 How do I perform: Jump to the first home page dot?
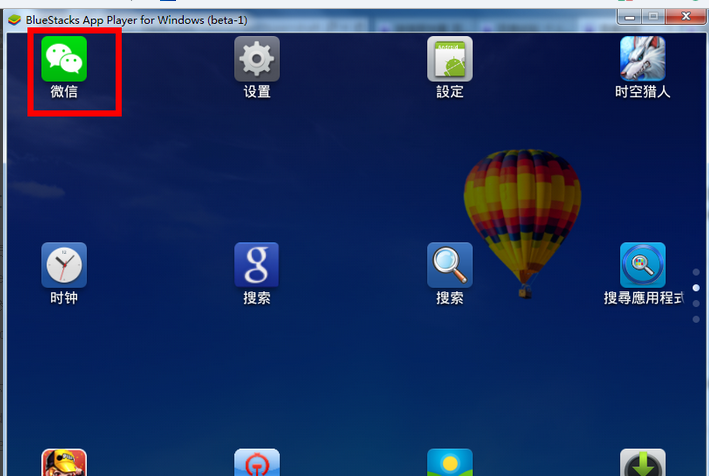[696, 272]
